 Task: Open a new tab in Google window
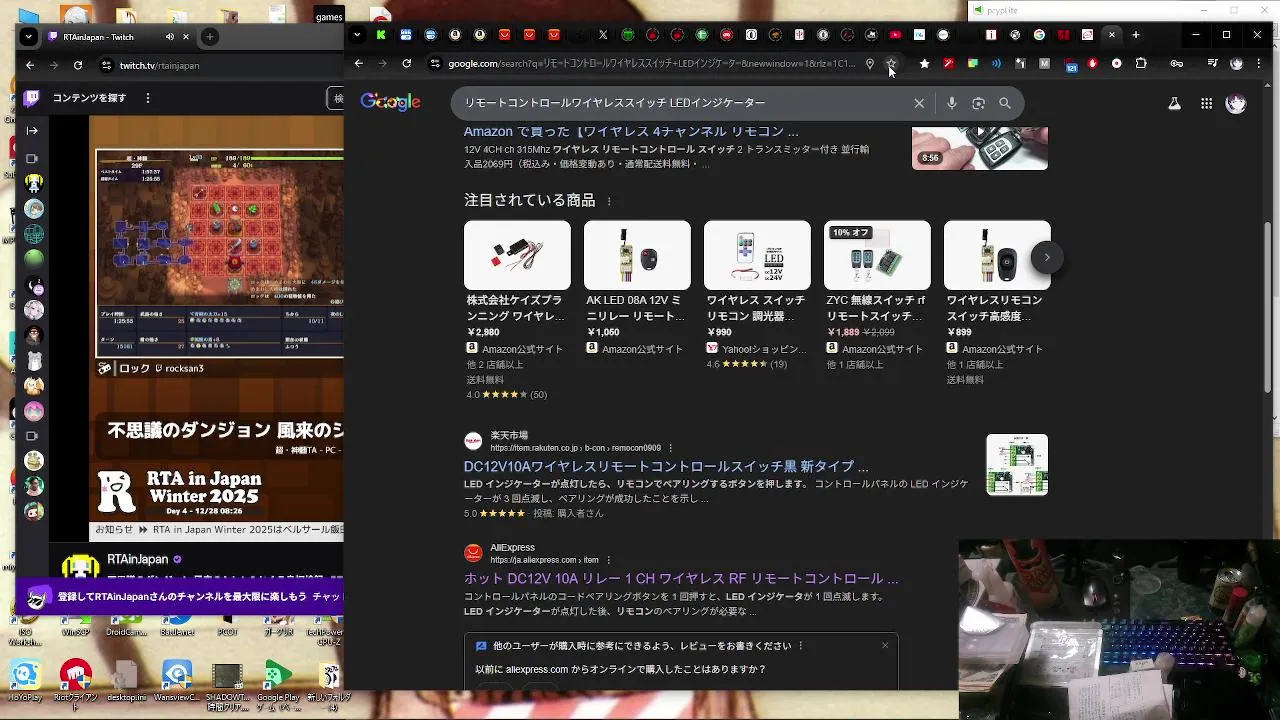click(x=1136, y=35)
